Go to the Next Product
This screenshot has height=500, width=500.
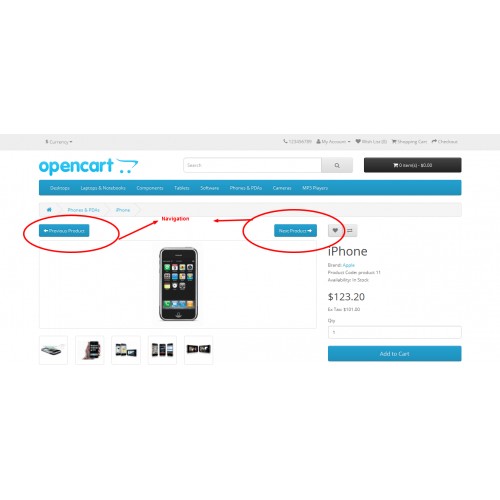(295, 231)
